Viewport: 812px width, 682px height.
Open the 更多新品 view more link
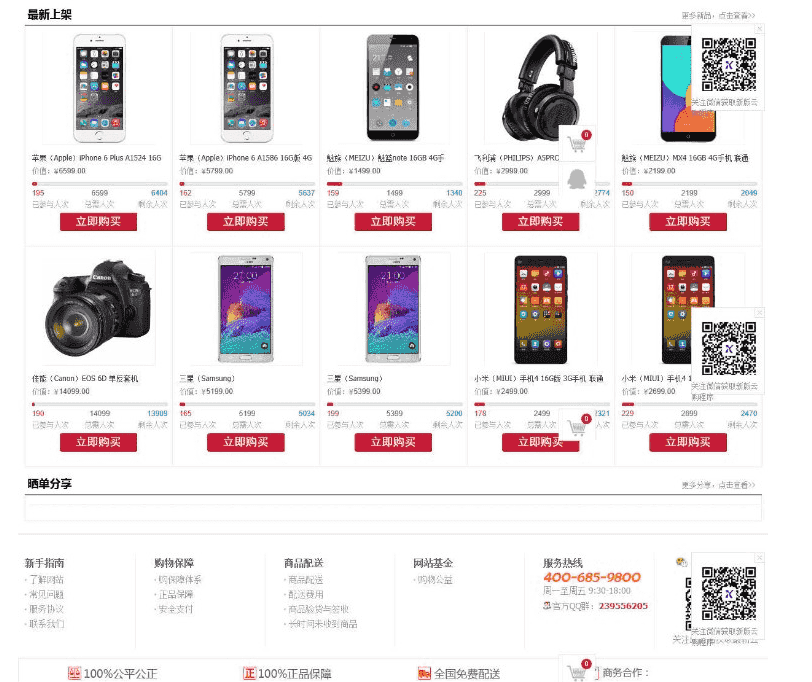pyautogui.click(x=718, y=16)
